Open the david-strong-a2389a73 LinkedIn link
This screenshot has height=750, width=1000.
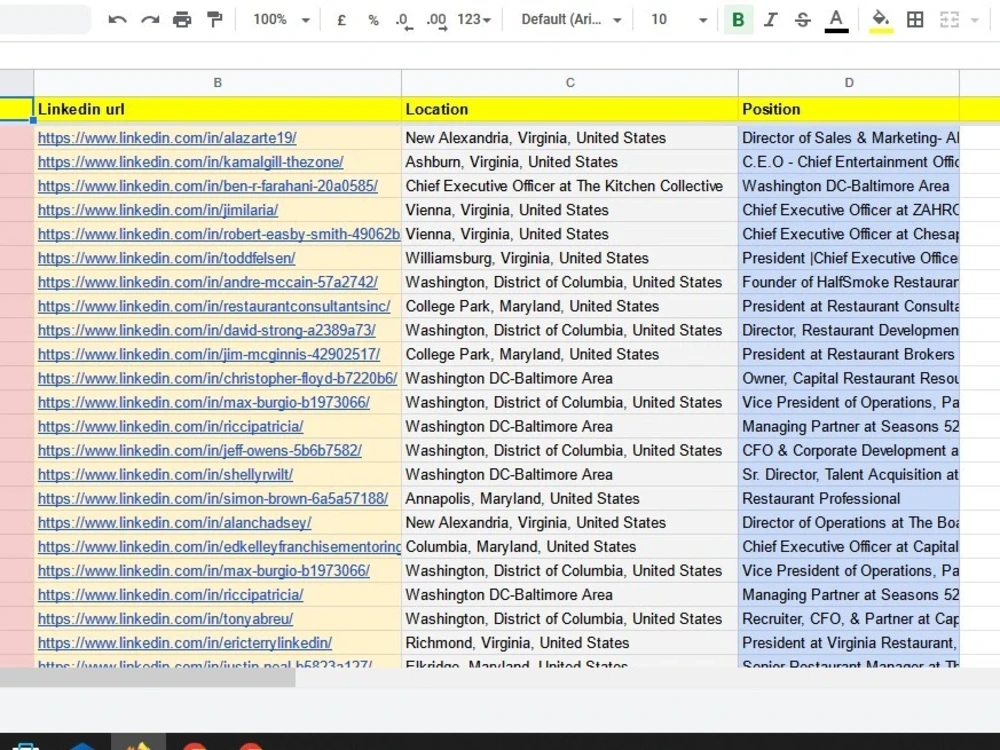click(x=207, y=330)
